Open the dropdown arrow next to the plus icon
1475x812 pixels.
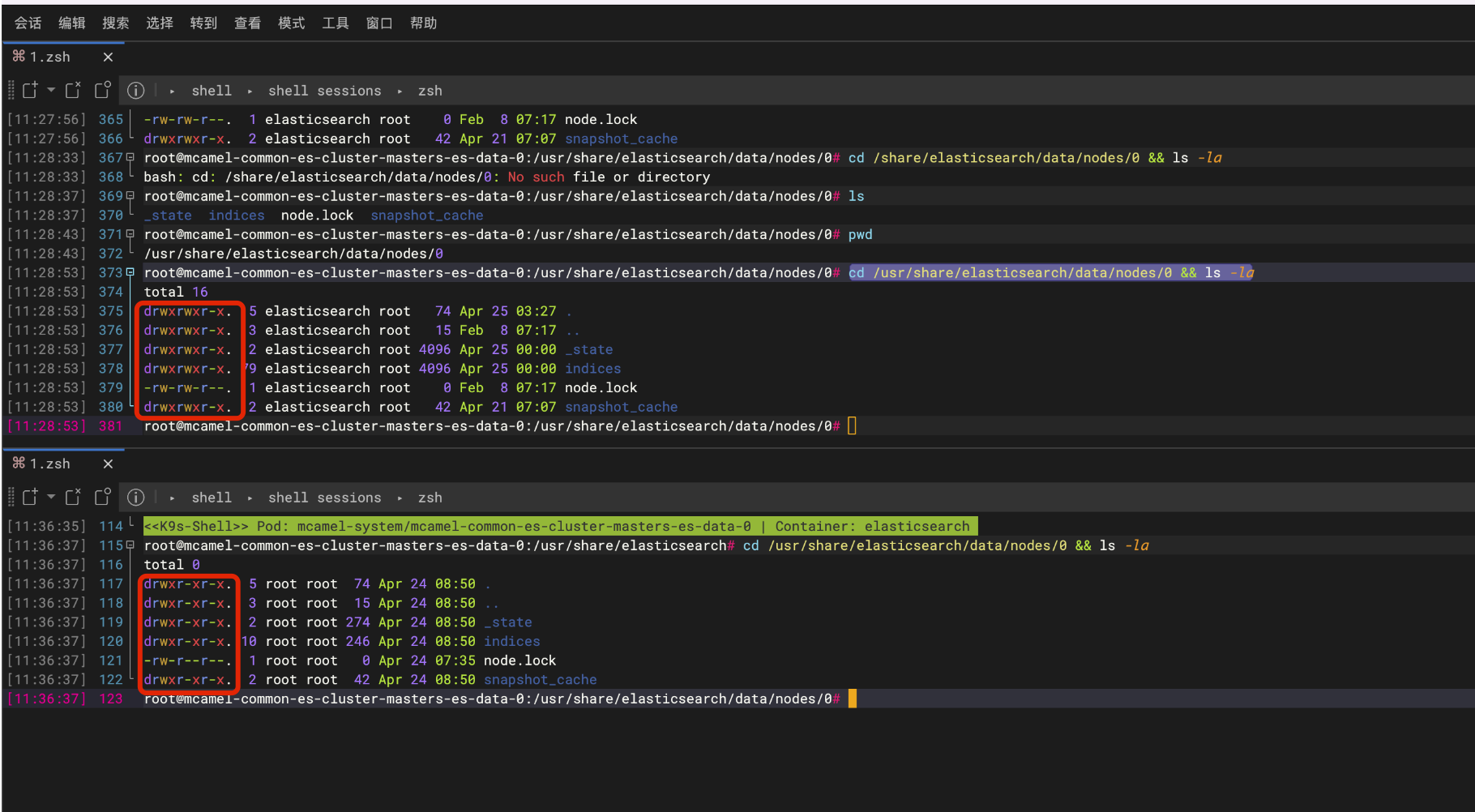click(50, 90)
